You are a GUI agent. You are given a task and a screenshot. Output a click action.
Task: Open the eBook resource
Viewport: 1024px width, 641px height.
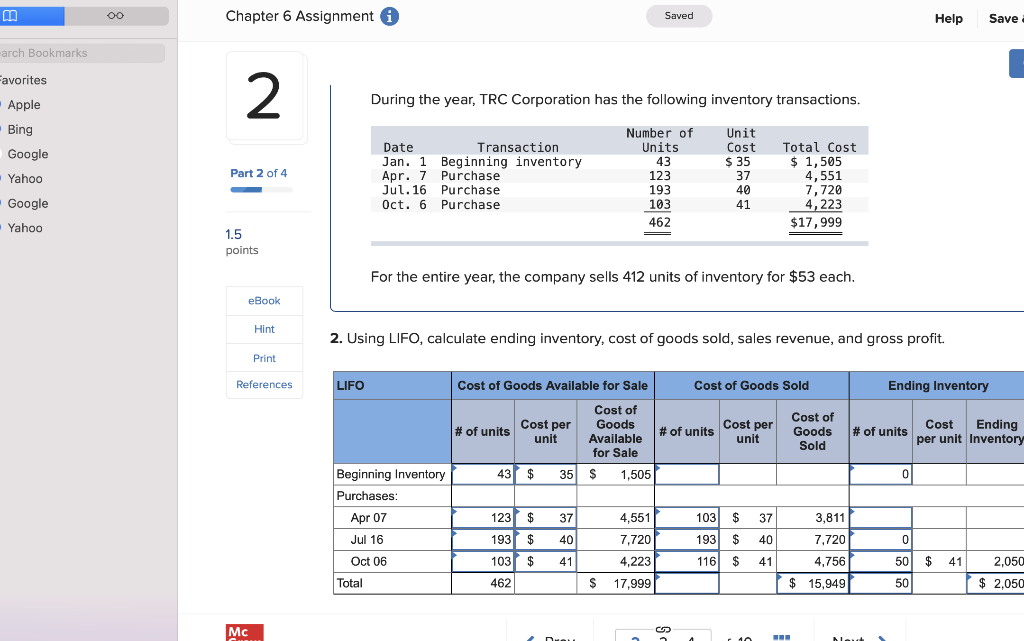click(x=263, y=300)
